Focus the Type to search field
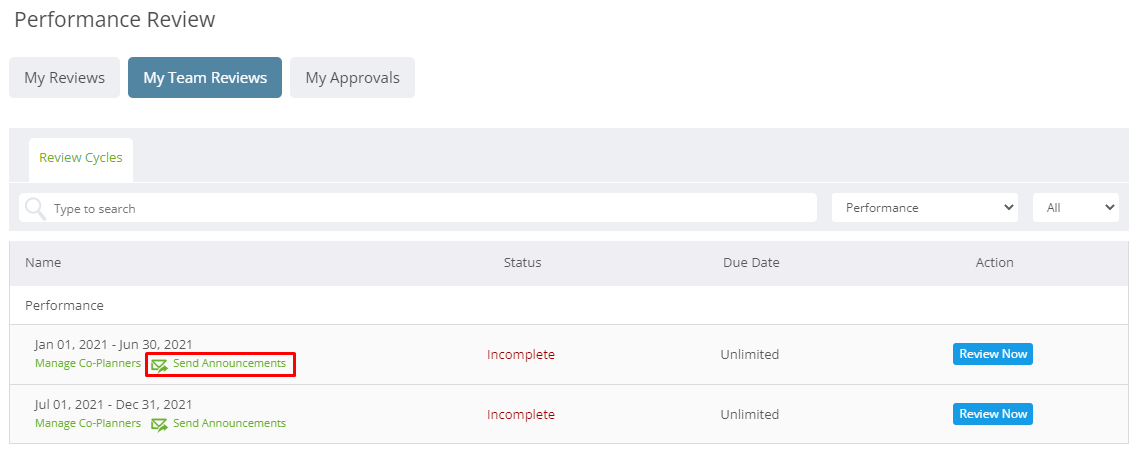This screenshot has width=1139, height=458. point(418,208)
